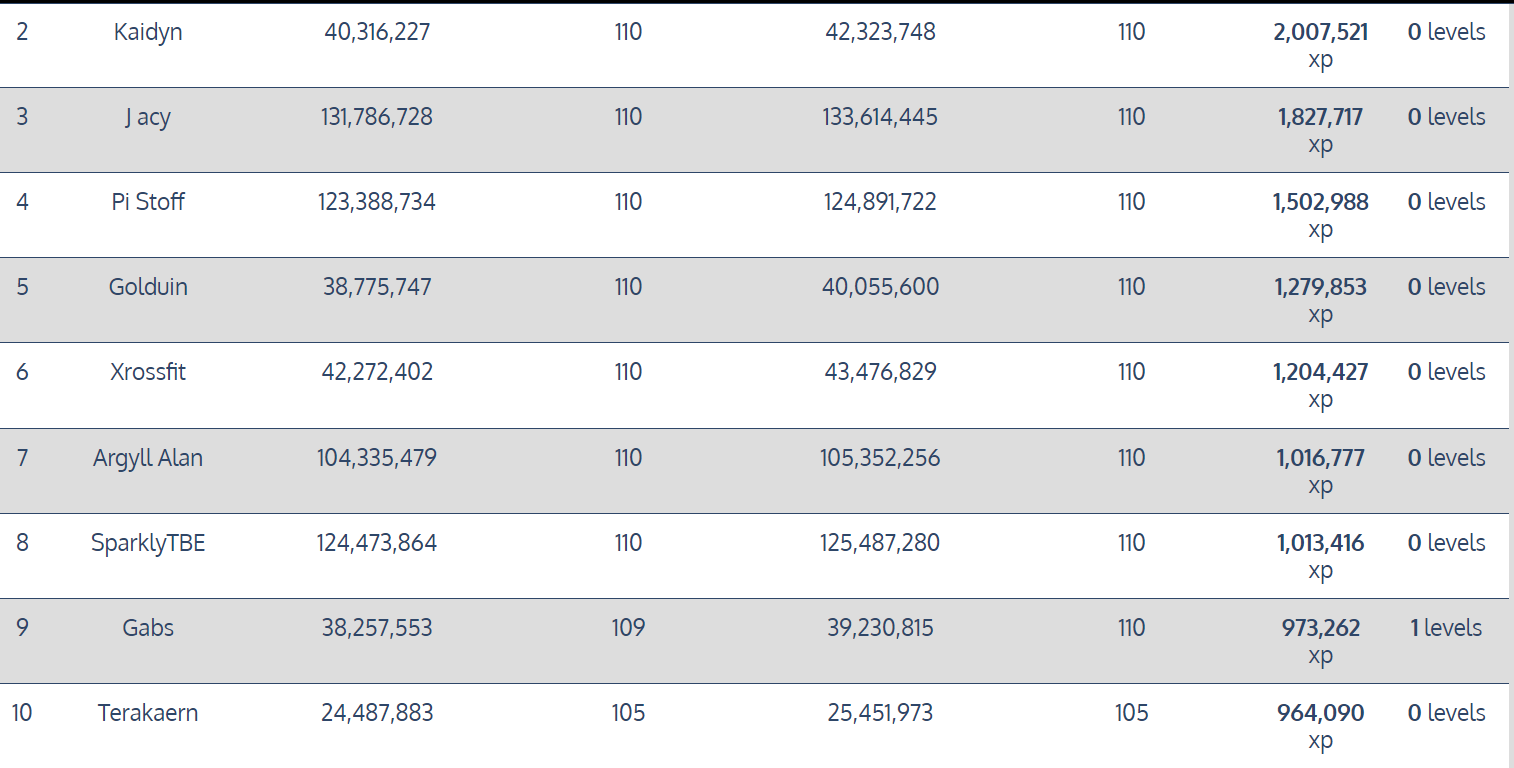Click the 1,827,717 xp gained value

pyautogui.click(x=1320, y=117)
